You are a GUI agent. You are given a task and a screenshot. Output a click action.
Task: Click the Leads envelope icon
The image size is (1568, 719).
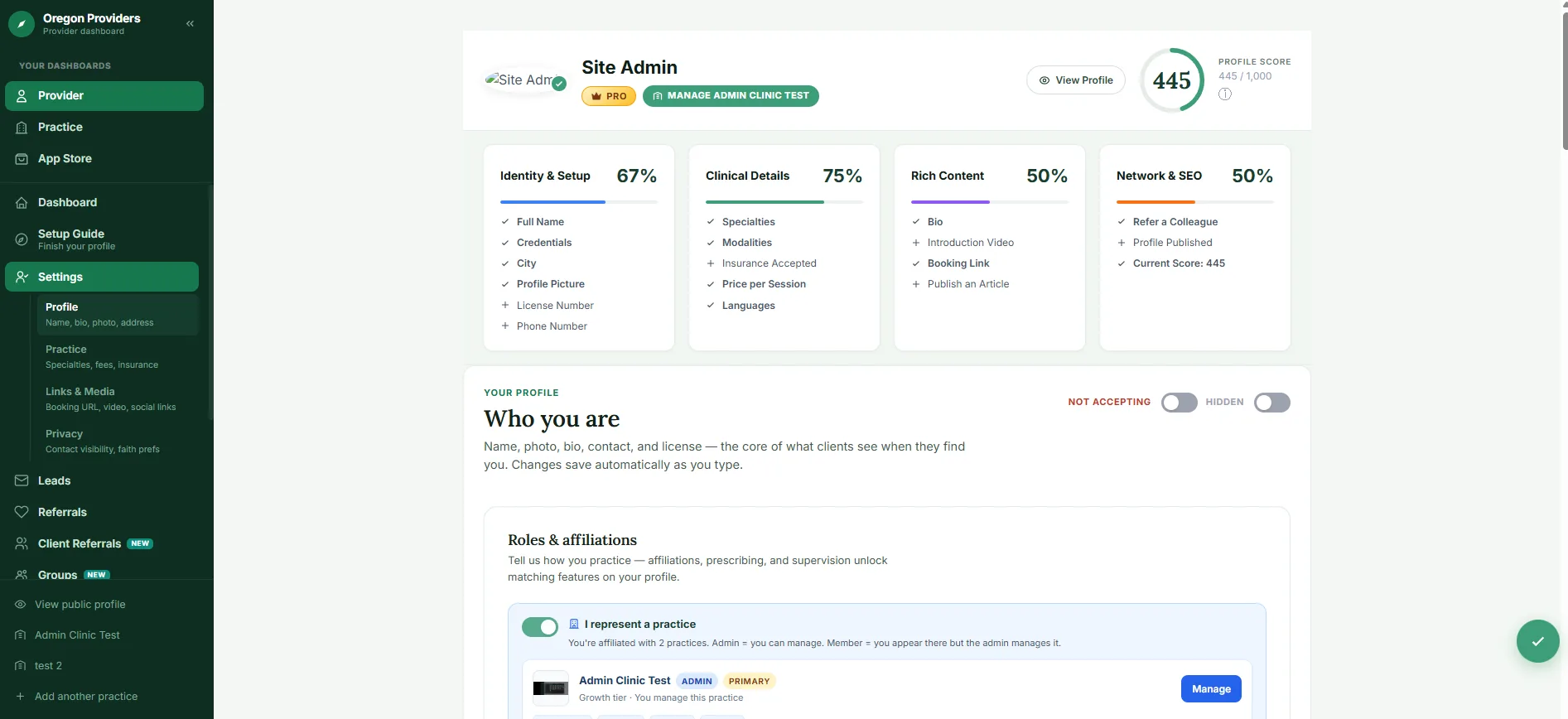[22, 481]
